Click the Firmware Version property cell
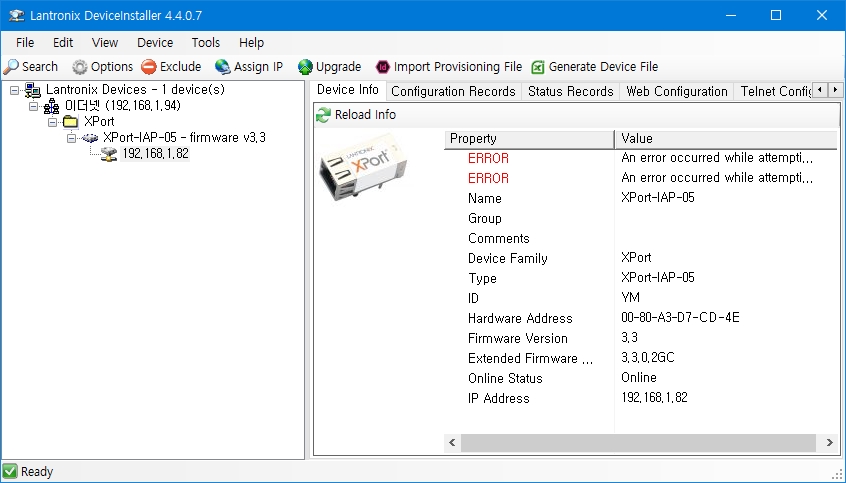 pos(517,338)
